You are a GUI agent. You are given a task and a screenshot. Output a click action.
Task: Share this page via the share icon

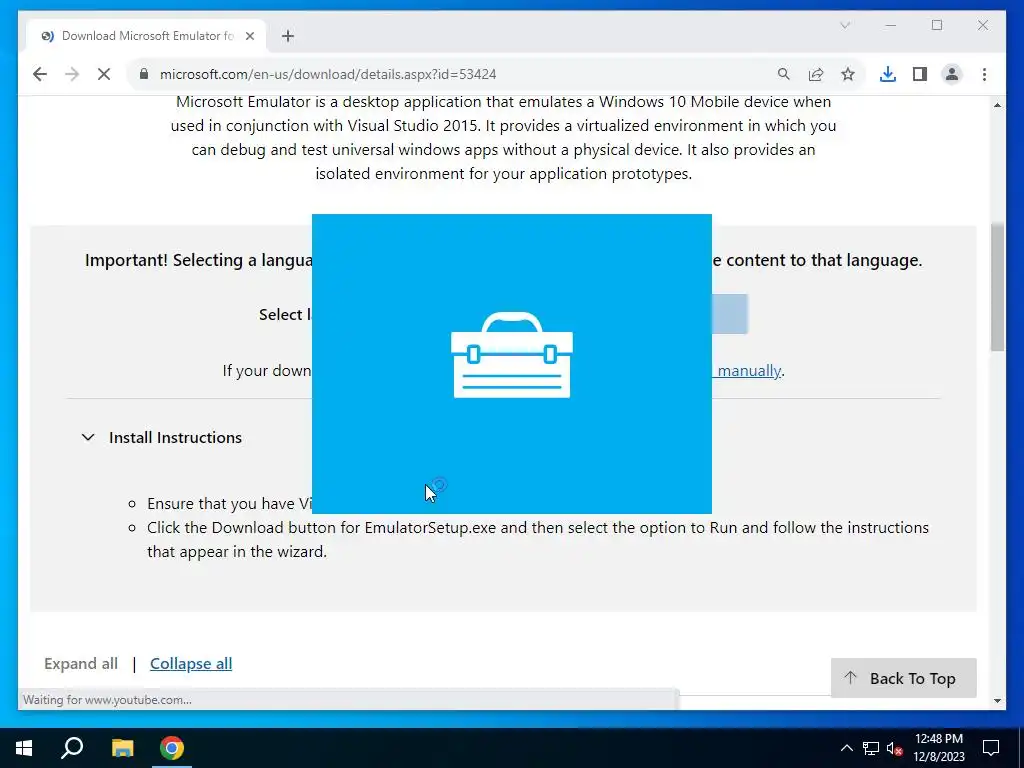pyautogui.click(x=816, y=74)
